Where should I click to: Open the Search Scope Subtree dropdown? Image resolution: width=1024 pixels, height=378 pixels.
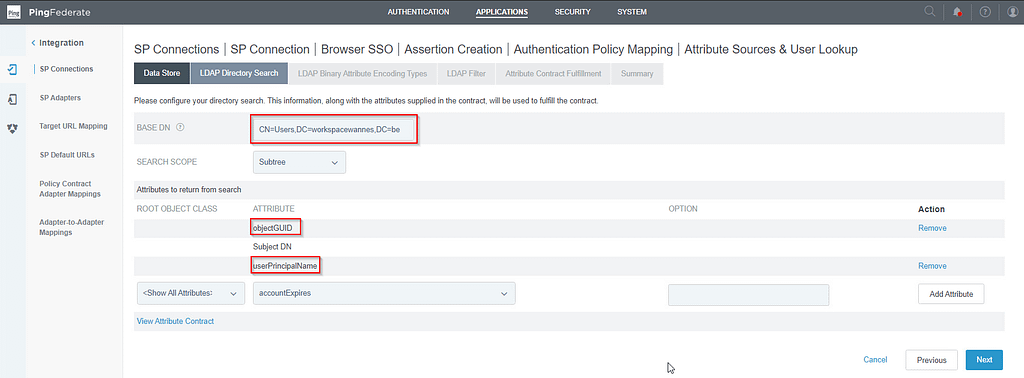(x=299, y=162)
